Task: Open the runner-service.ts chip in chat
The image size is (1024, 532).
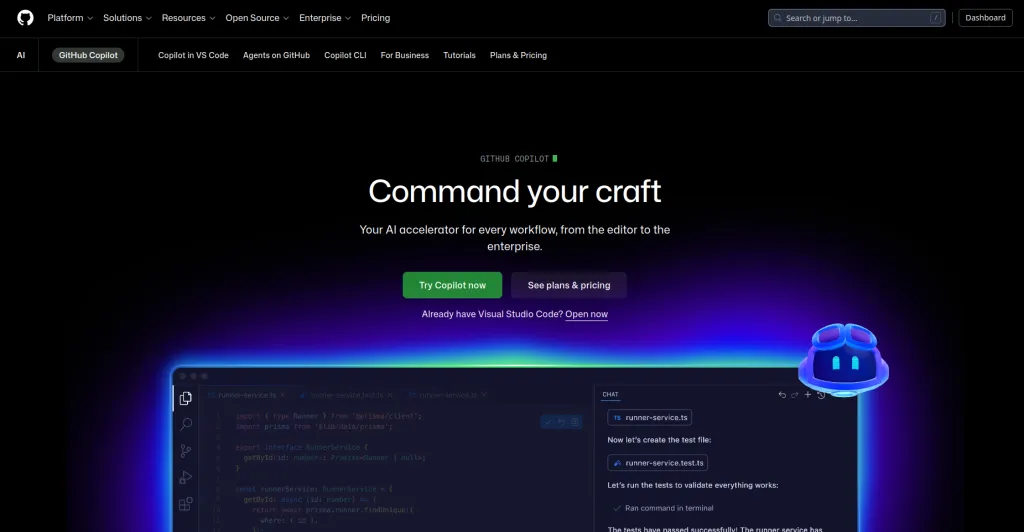Action: click(x=650, y=418)
